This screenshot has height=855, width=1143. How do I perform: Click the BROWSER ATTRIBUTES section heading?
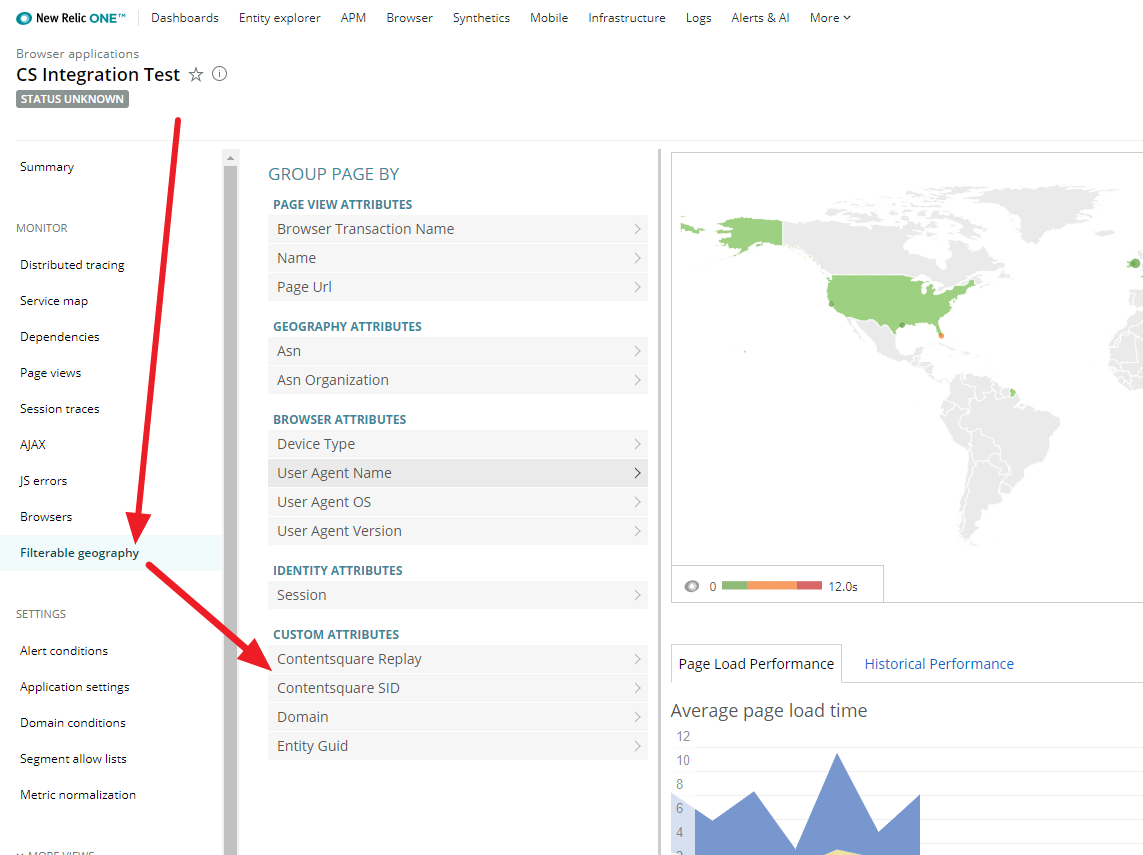pyautogui.click(x=340, y=420)
